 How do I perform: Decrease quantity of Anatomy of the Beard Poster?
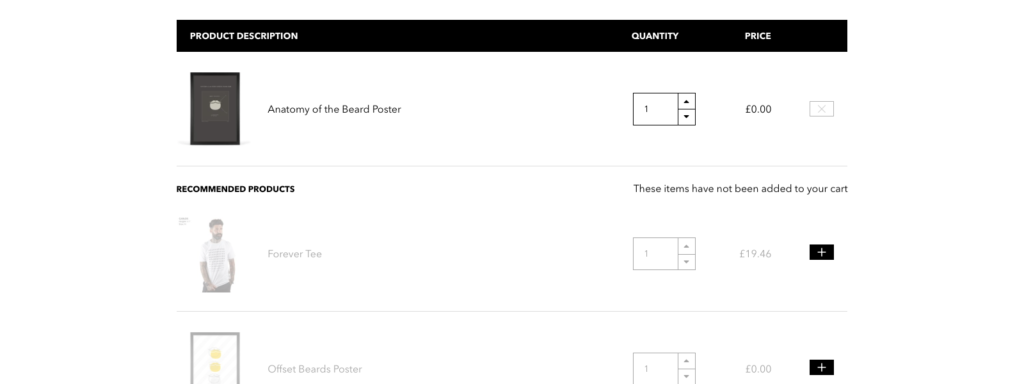click(686, 117)
